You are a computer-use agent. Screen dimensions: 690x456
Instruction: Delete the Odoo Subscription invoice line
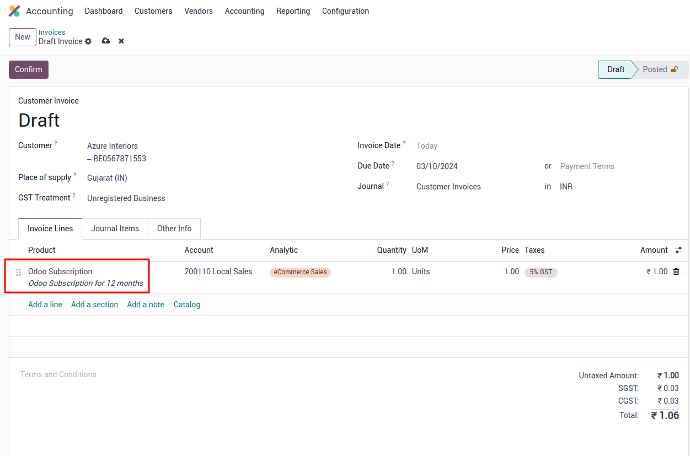(x=676, y=272)
